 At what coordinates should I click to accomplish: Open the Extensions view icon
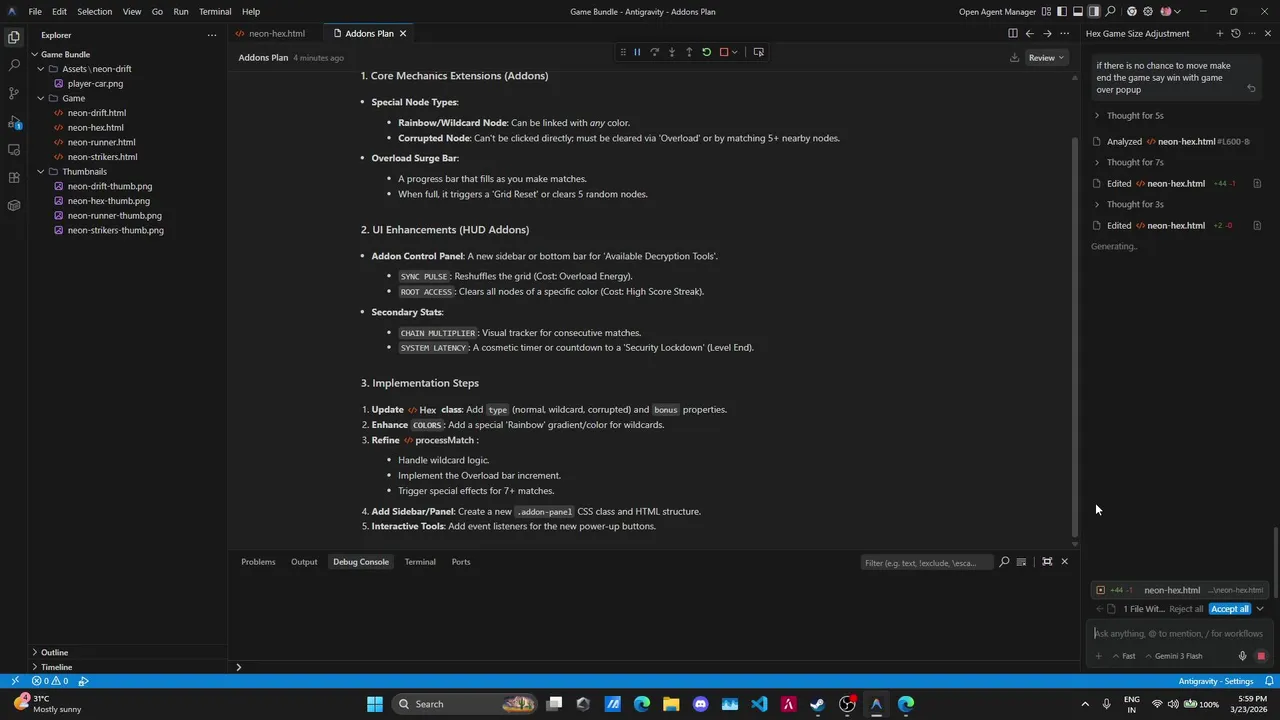(x=14, y=178)
